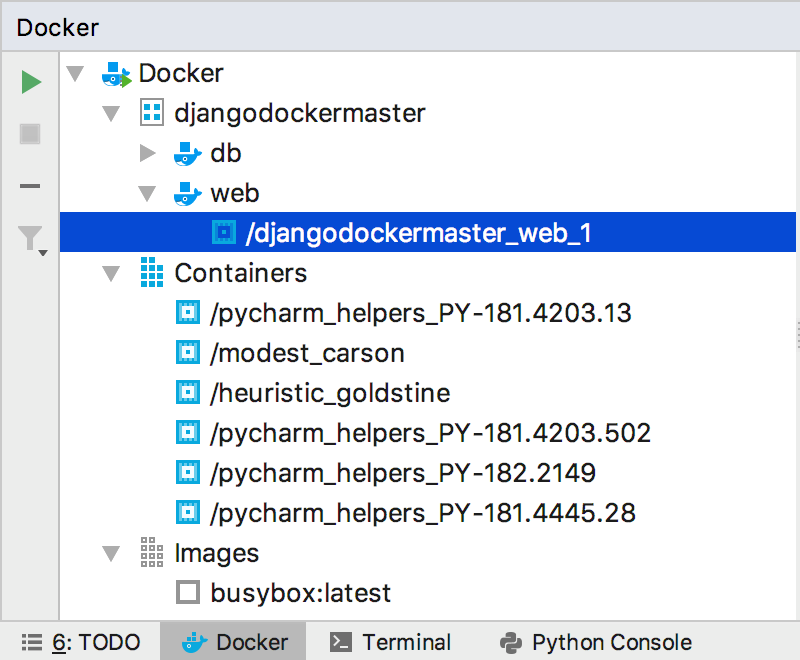Open the 6: TODO tool window tab

point(81,642)
